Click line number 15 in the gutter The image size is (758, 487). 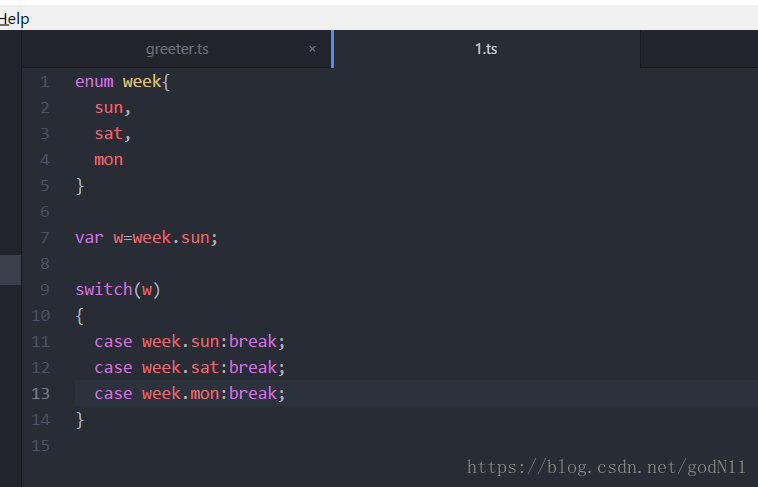41,446
